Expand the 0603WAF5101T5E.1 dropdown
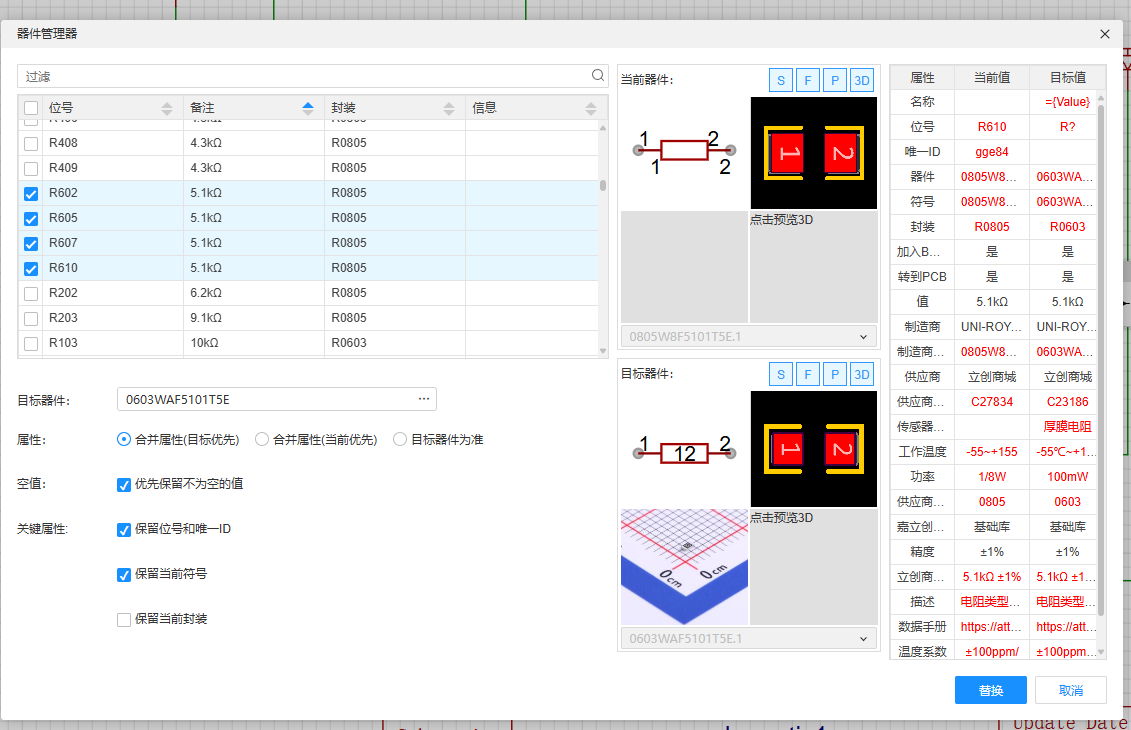 tap(748, 638)
